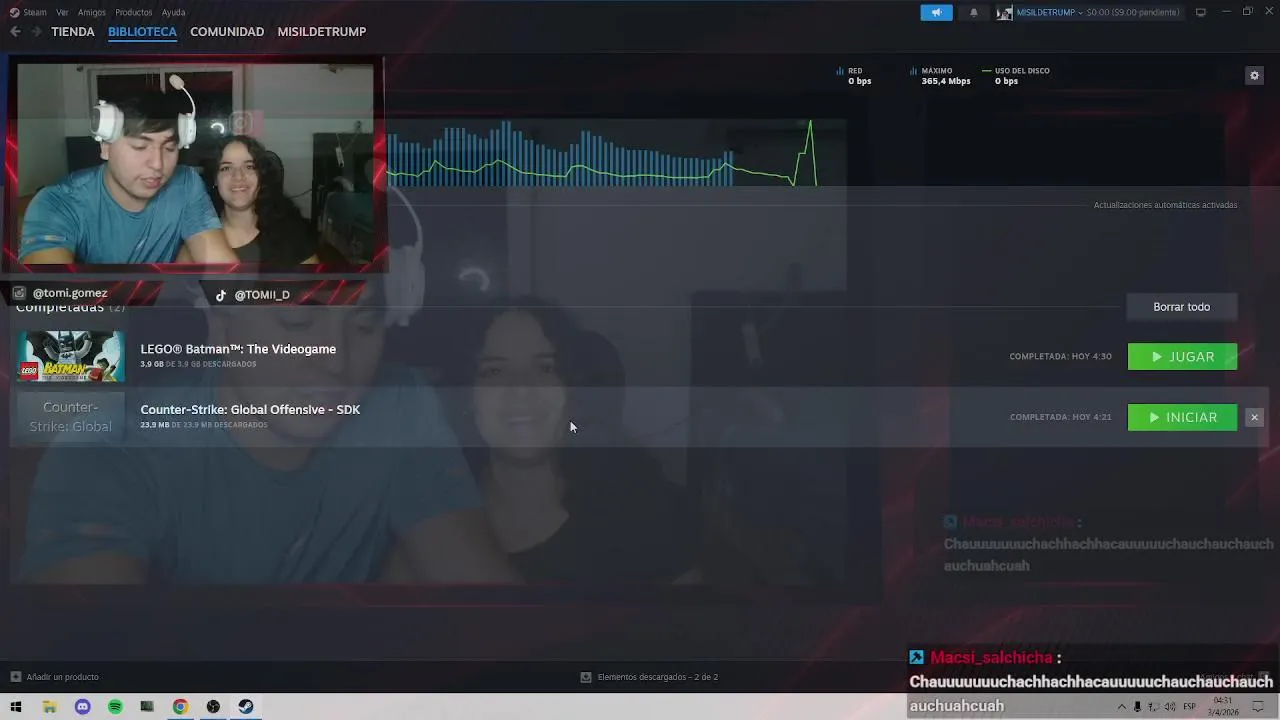Open the Ver menu

[62, 12]
